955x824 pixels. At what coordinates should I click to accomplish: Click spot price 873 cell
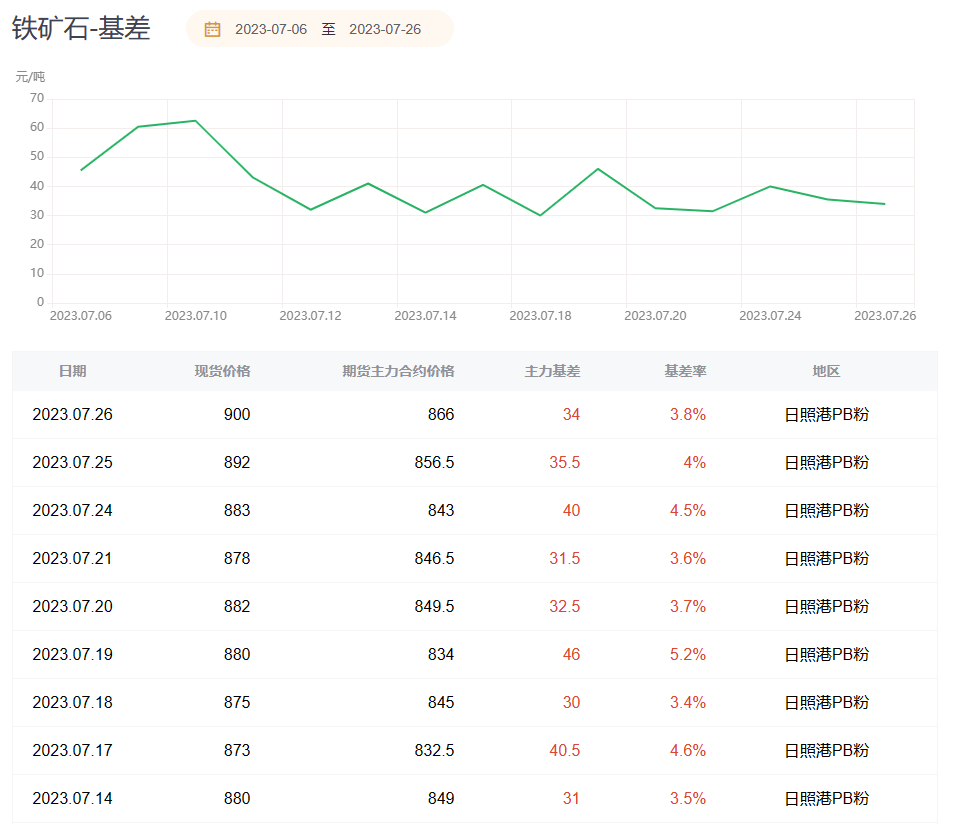(237, 750)
